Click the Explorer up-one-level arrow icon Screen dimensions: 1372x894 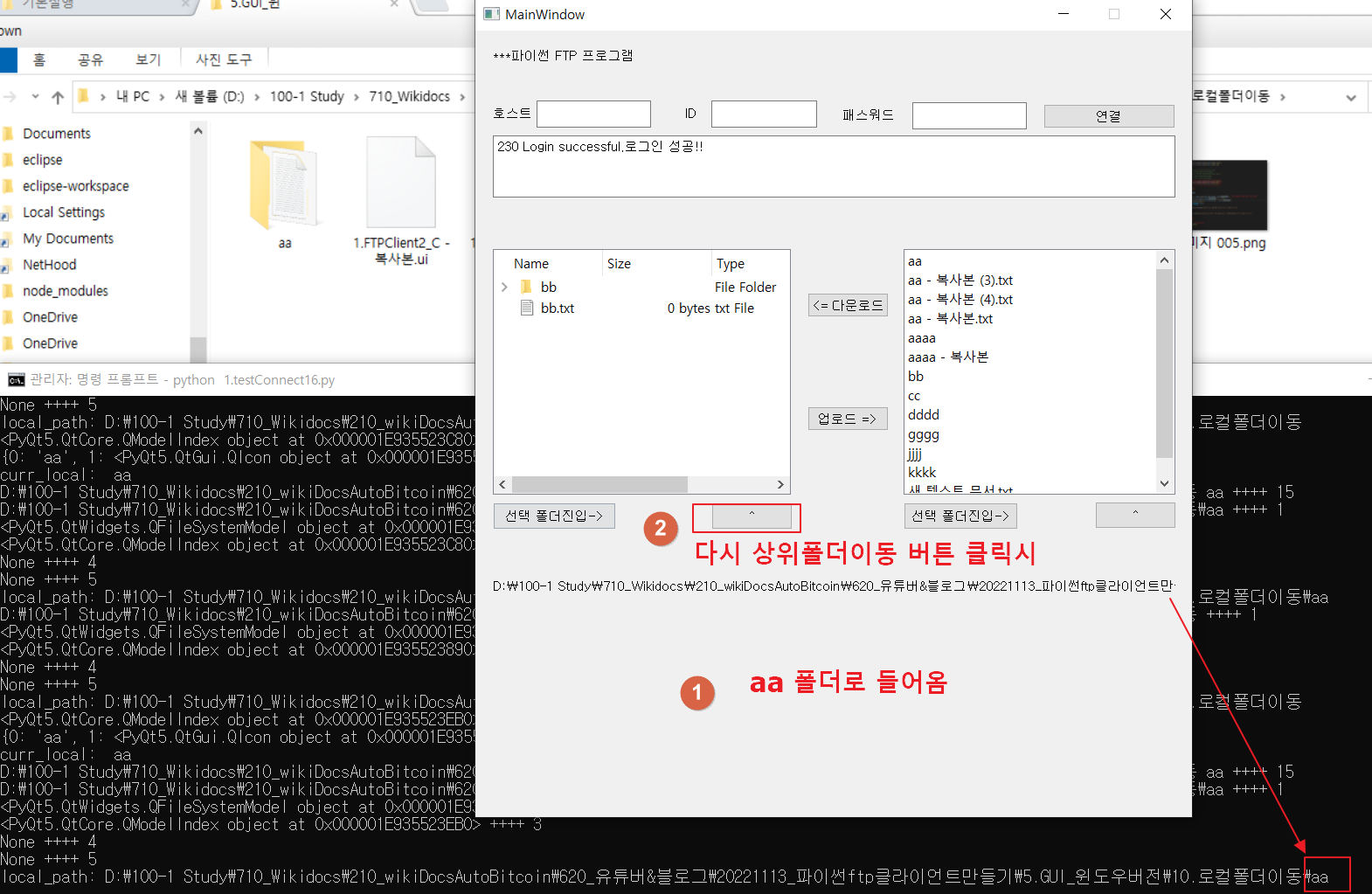click(x=58, y=97)
